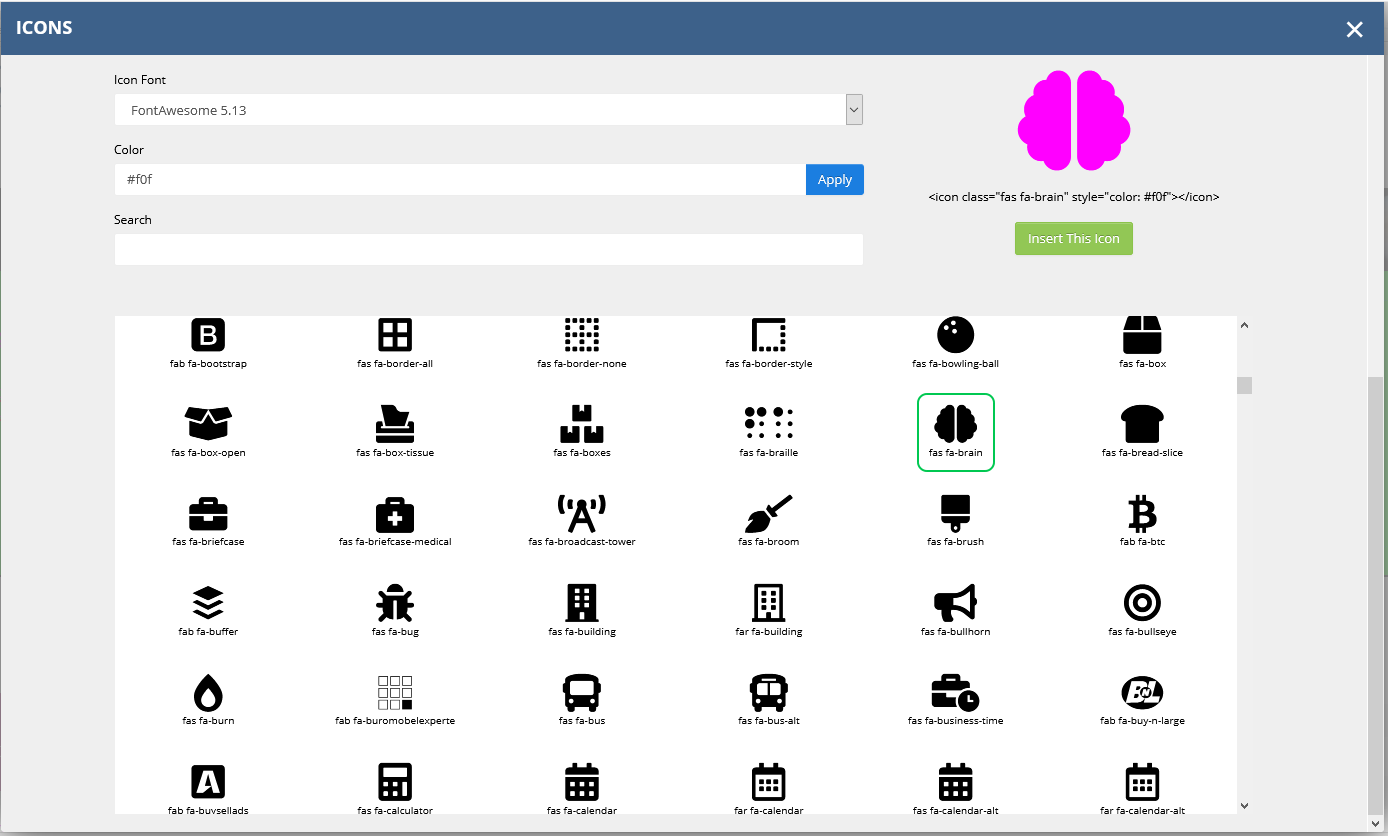The image size is (1388, 836).
Task: Open the Icon Font dropdown
Action: click(x=488, y=110)
